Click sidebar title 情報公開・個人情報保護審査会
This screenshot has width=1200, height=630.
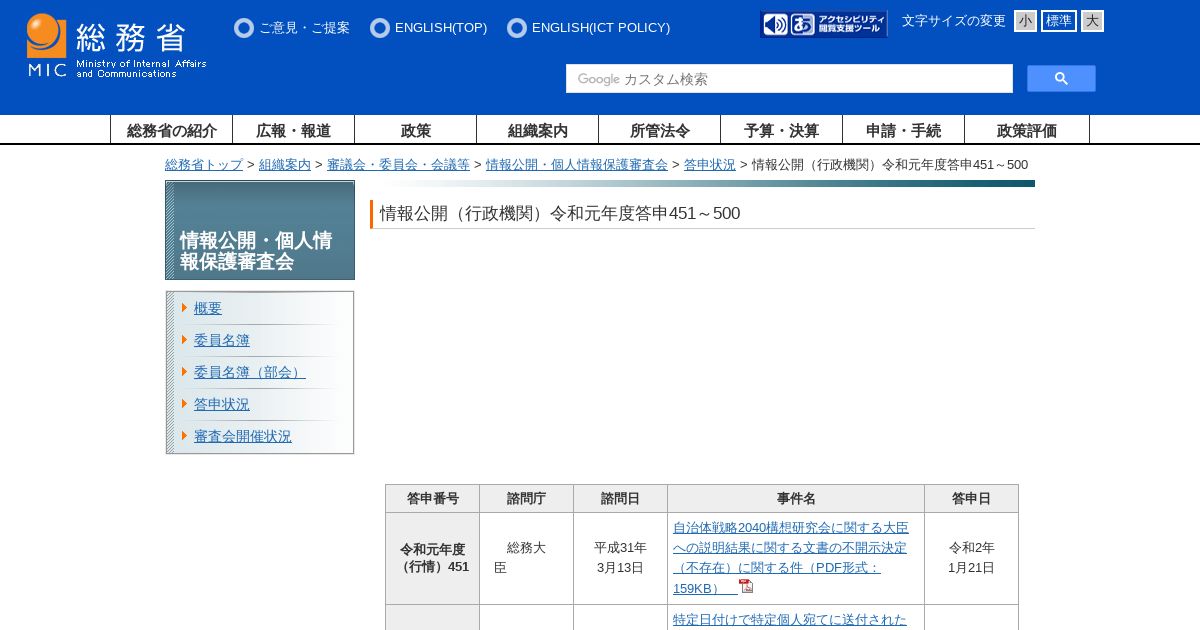pos(256,251)
